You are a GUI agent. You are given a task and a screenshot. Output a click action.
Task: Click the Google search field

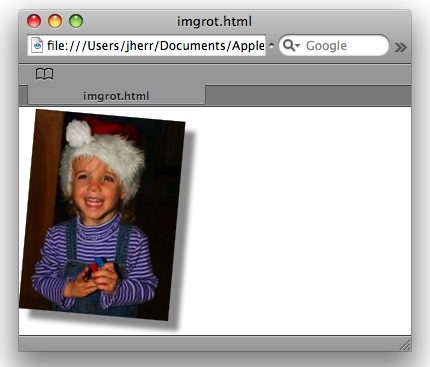pos(334,45)
